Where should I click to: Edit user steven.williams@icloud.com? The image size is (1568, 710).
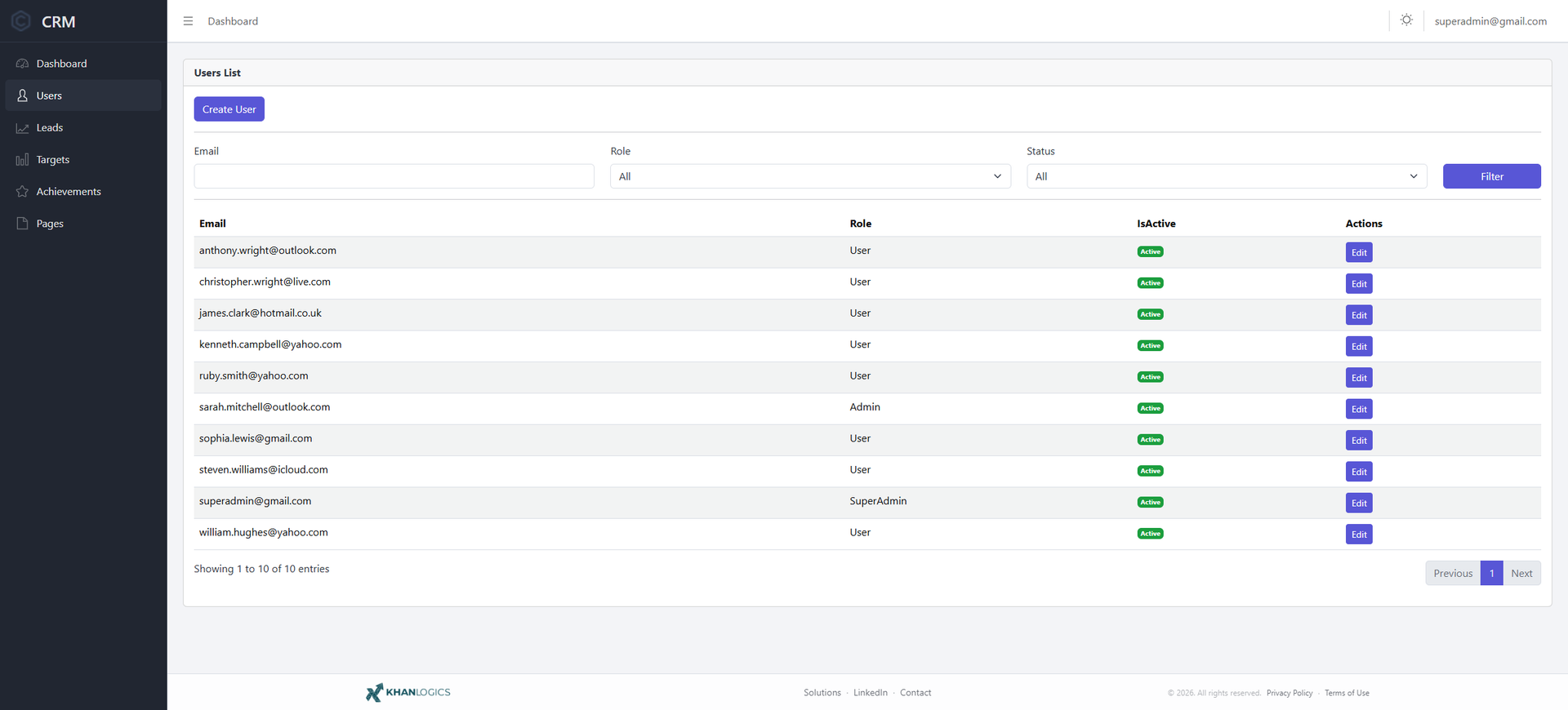tap(1359, 472)
